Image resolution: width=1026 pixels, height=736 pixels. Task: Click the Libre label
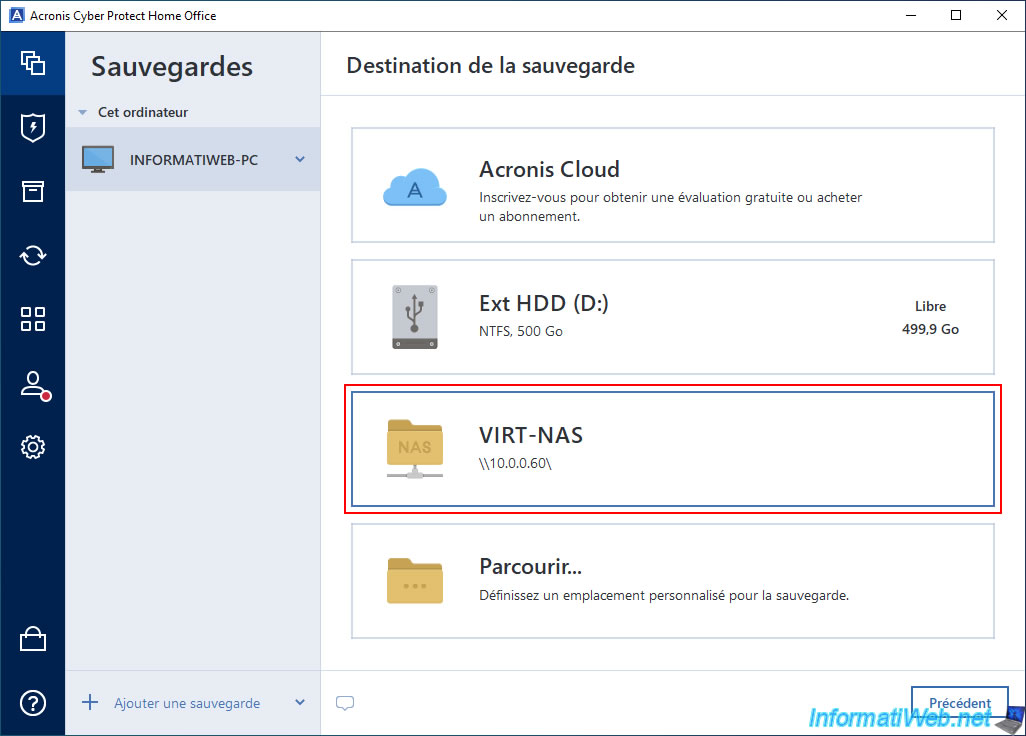(x=930, y=306)
